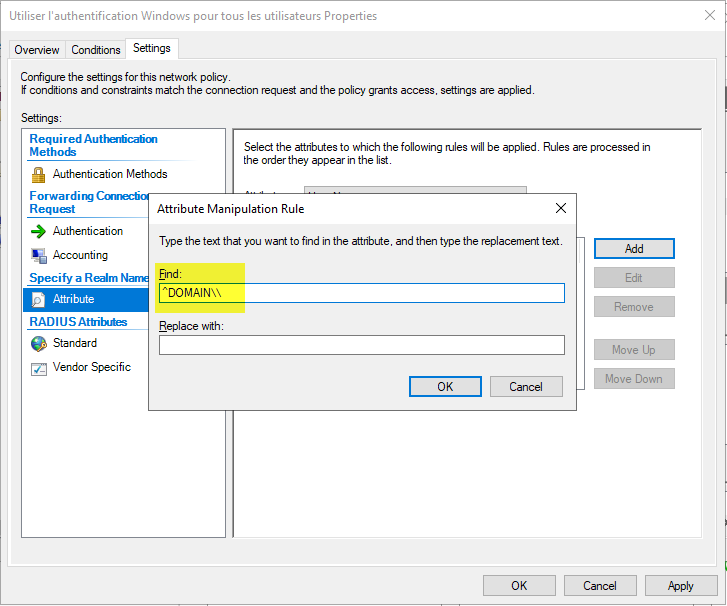Click Cancel in the Properties window footer
This screenshot has width=727, height=606.
point(600,586)
